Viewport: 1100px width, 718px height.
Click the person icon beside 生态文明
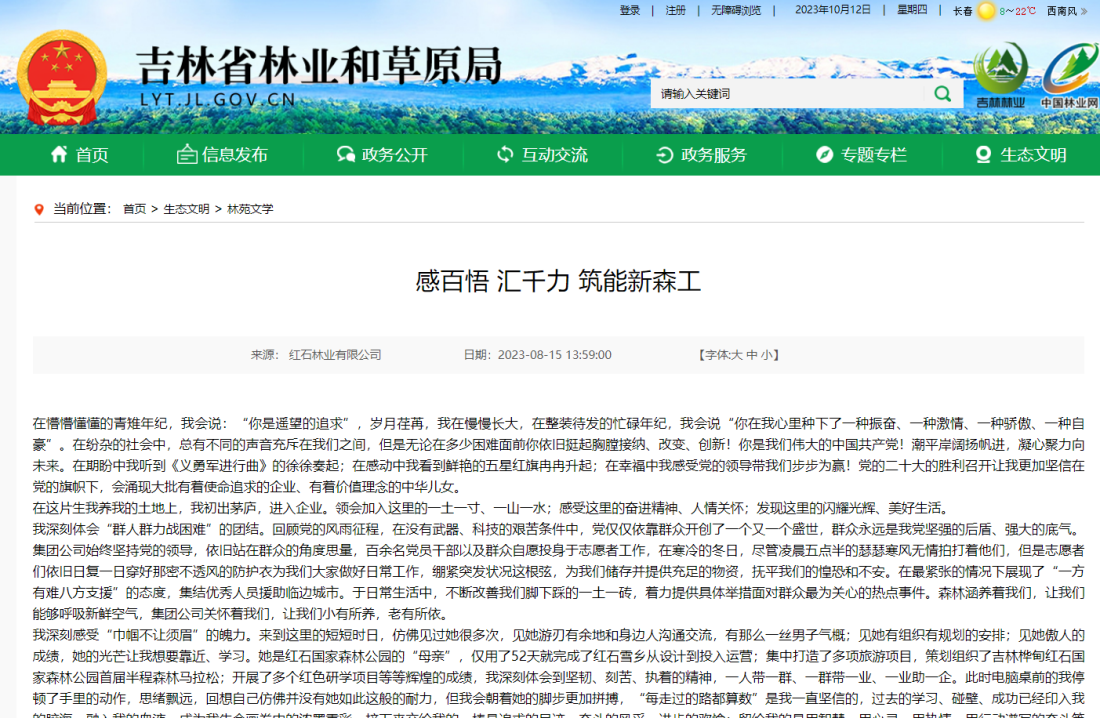click(x=982, y=155)
